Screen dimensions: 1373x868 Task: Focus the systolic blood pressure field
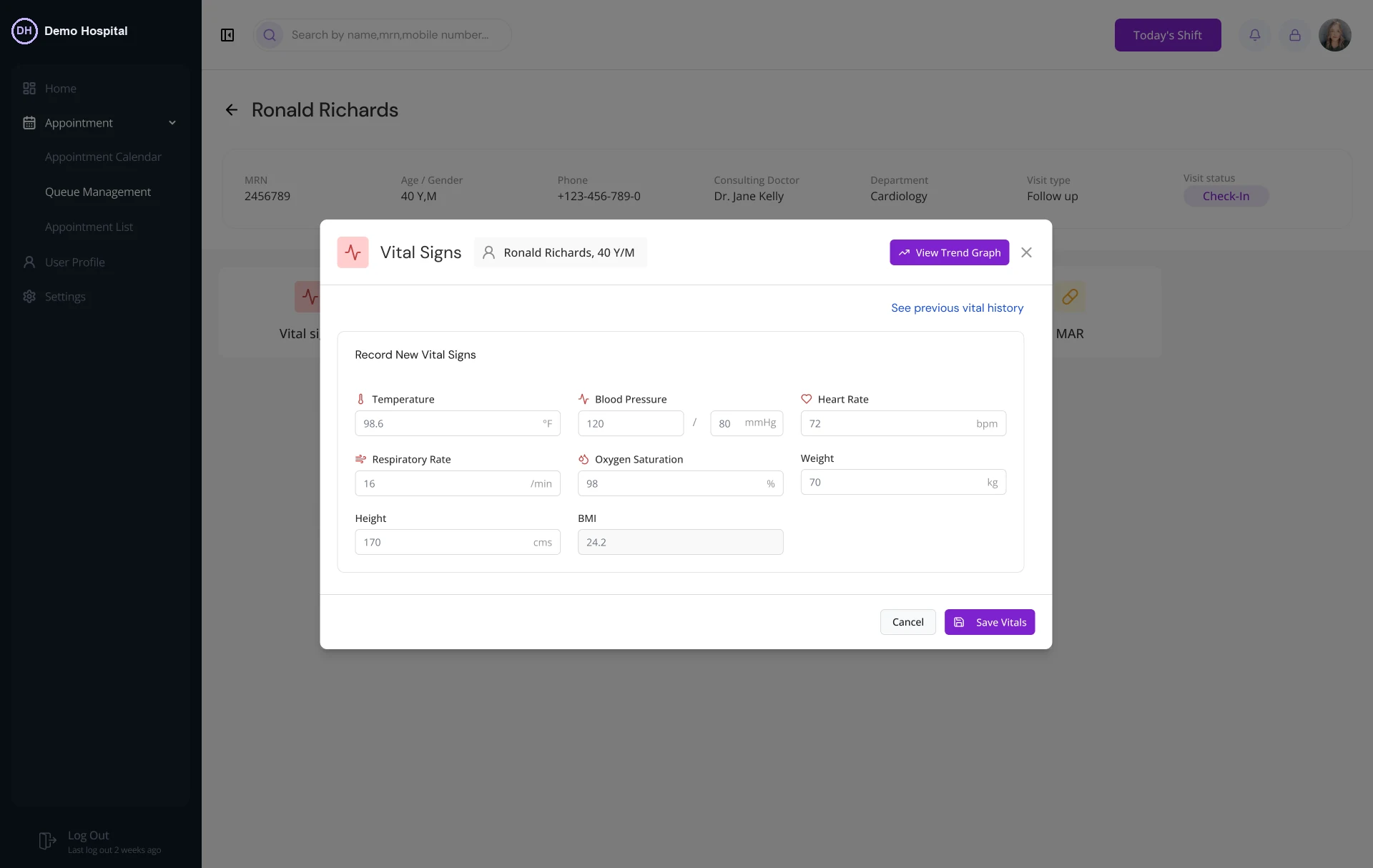(630, 423)
